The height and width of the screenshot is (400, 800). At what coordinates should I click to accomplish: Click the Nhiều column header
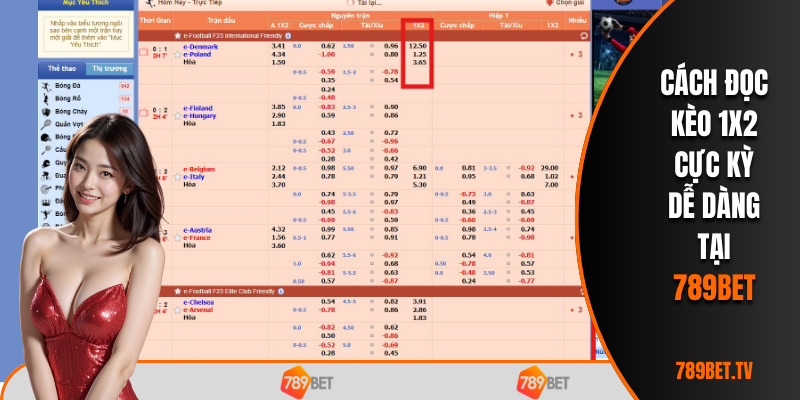578,20
